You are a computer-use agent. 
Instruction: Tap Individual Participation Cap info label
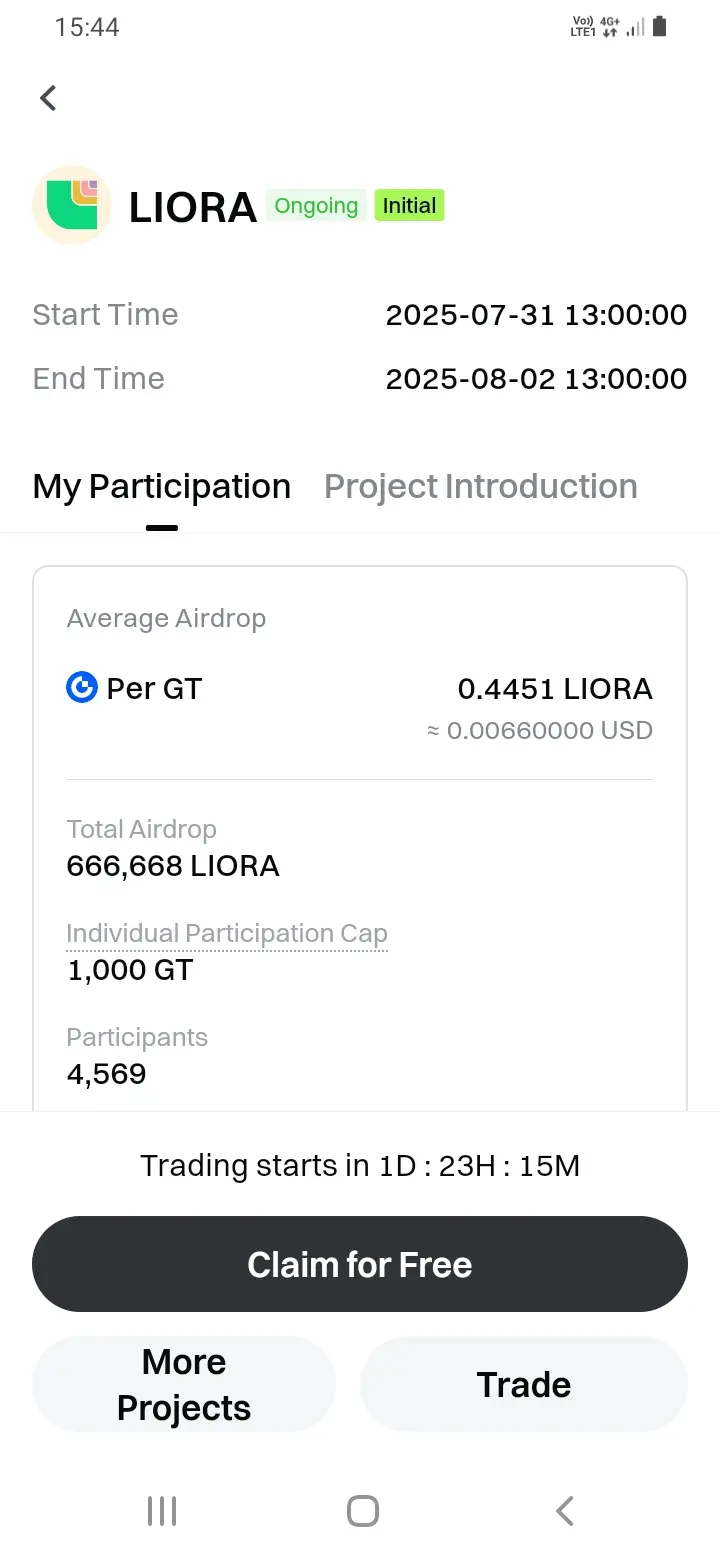(226, 934)
